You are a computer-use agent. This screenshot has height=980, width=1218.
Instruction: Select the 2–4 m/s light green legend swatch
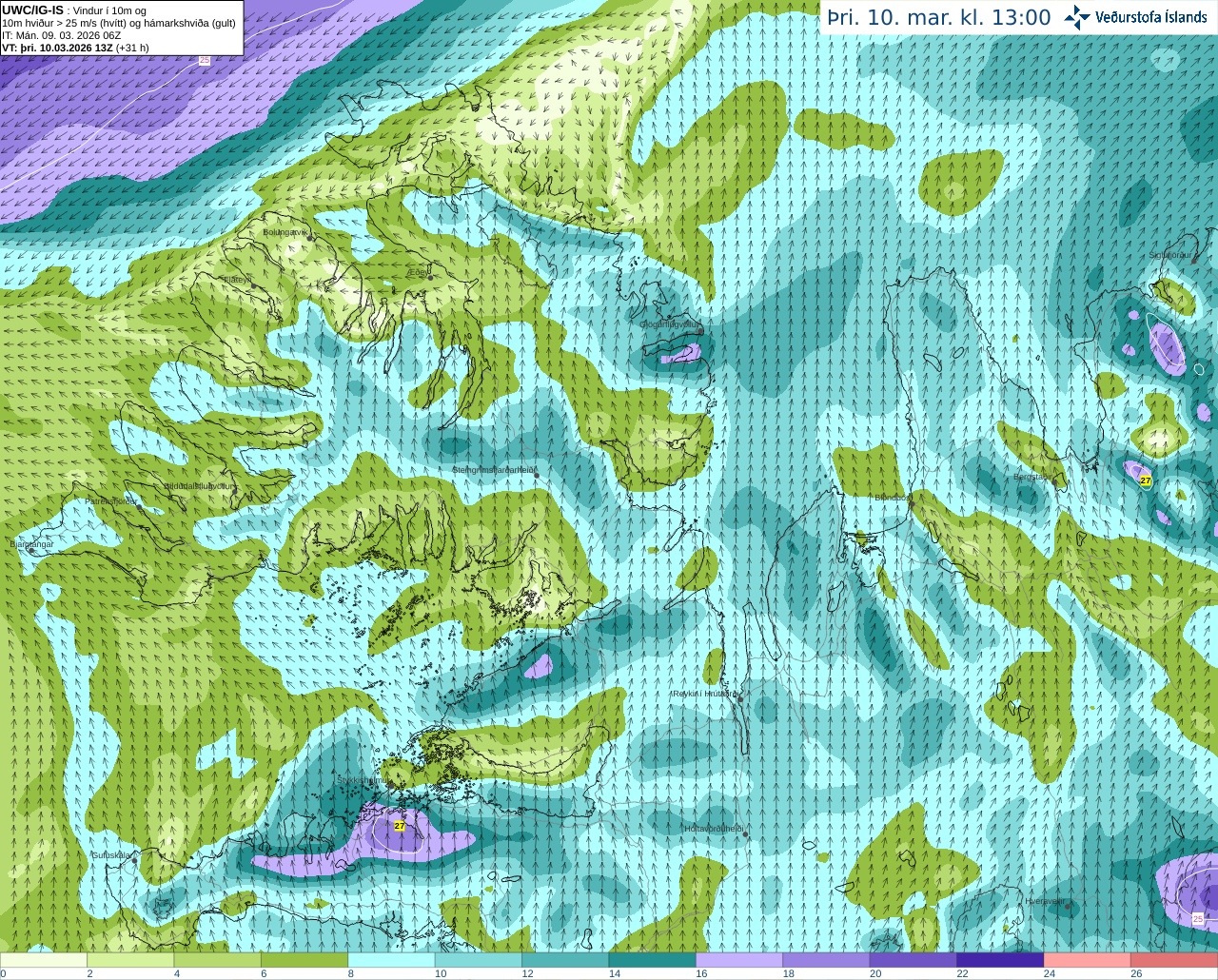130,960
